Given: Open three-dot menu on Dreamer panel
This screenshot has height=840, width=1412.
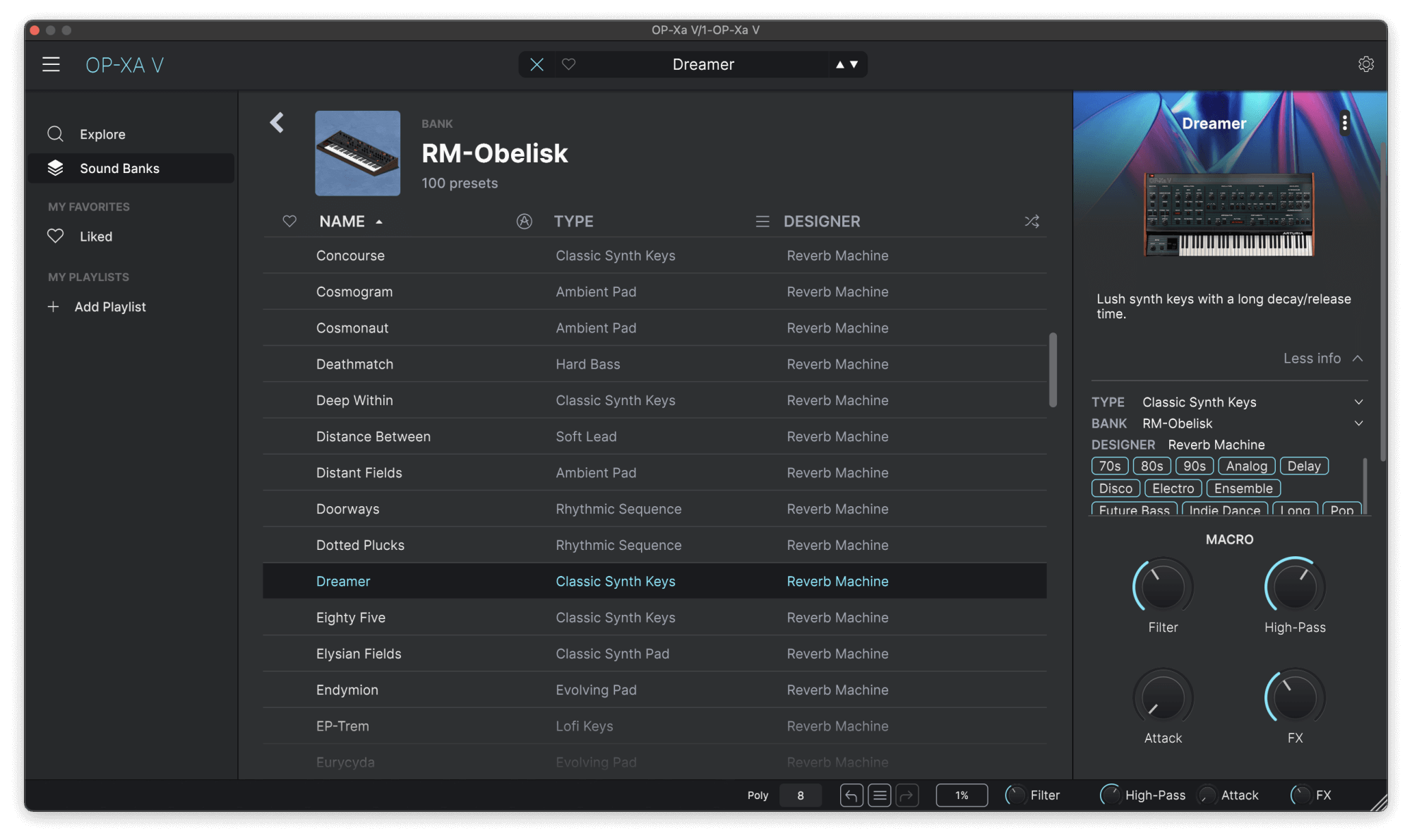Looking at the screenshot, I should coord(1344,123).
